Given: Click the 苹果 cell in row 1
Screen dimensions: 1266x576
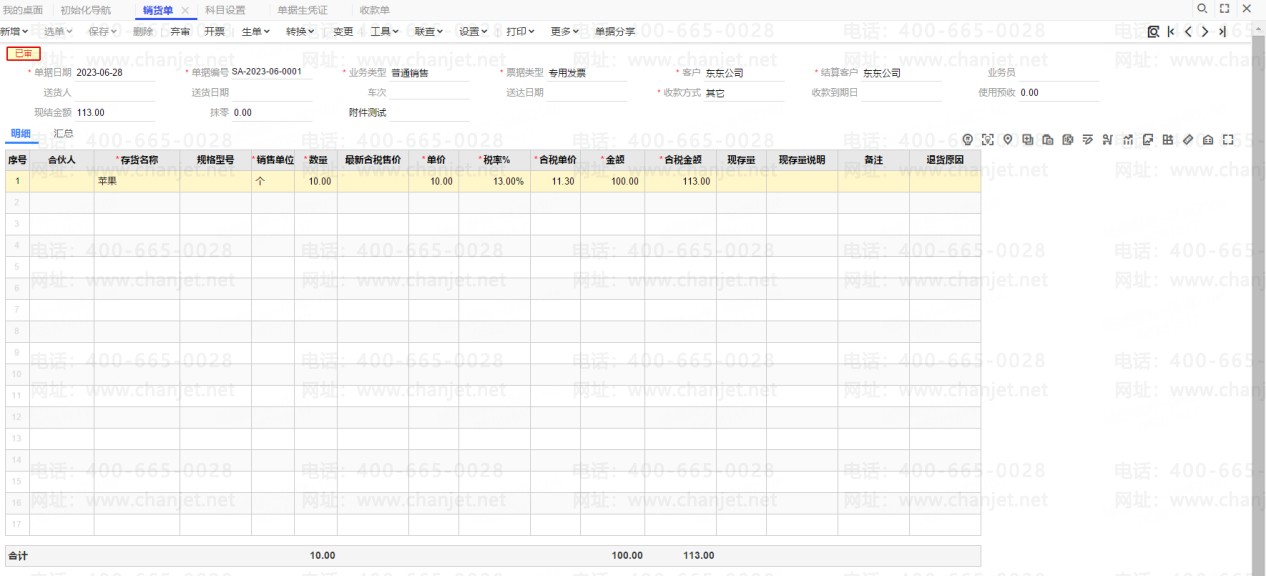Looking at the screenshot, I should tap(137, 181).
